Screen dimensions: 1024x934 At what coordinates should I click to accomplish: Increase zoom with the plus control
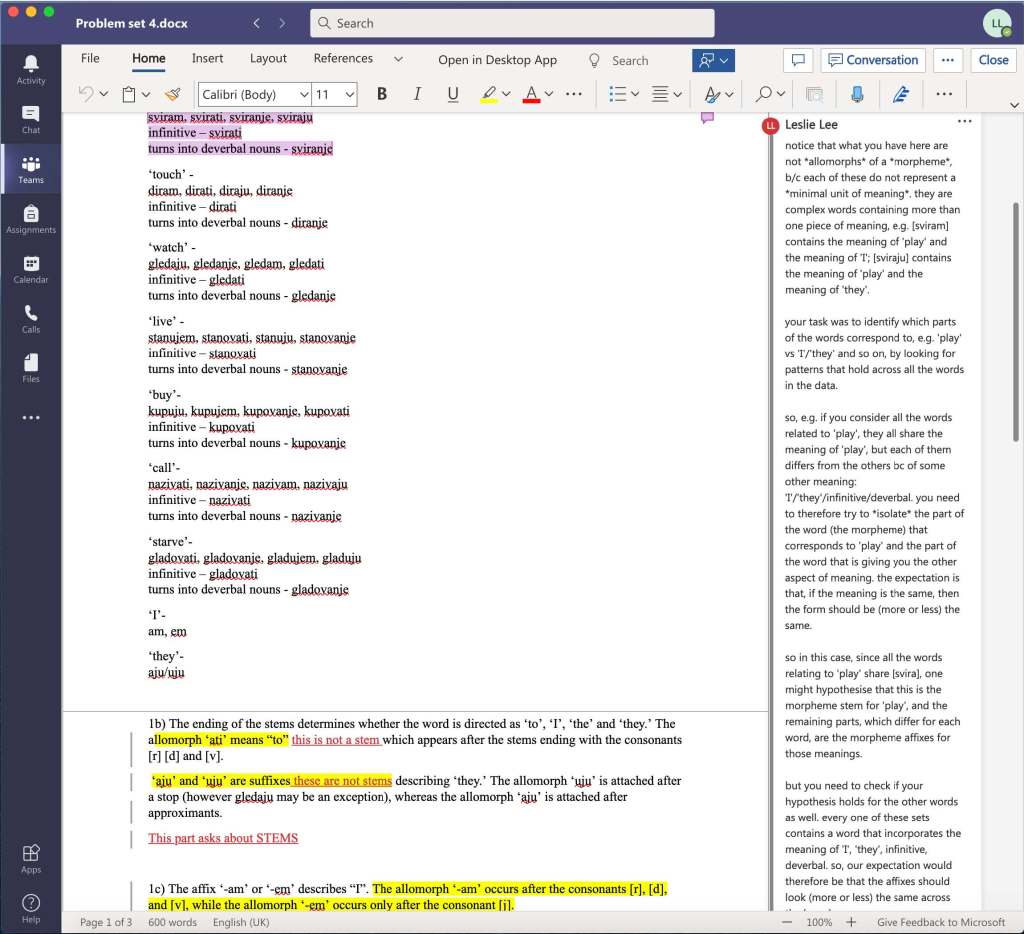pyautogui.click(x=851, y=923)
